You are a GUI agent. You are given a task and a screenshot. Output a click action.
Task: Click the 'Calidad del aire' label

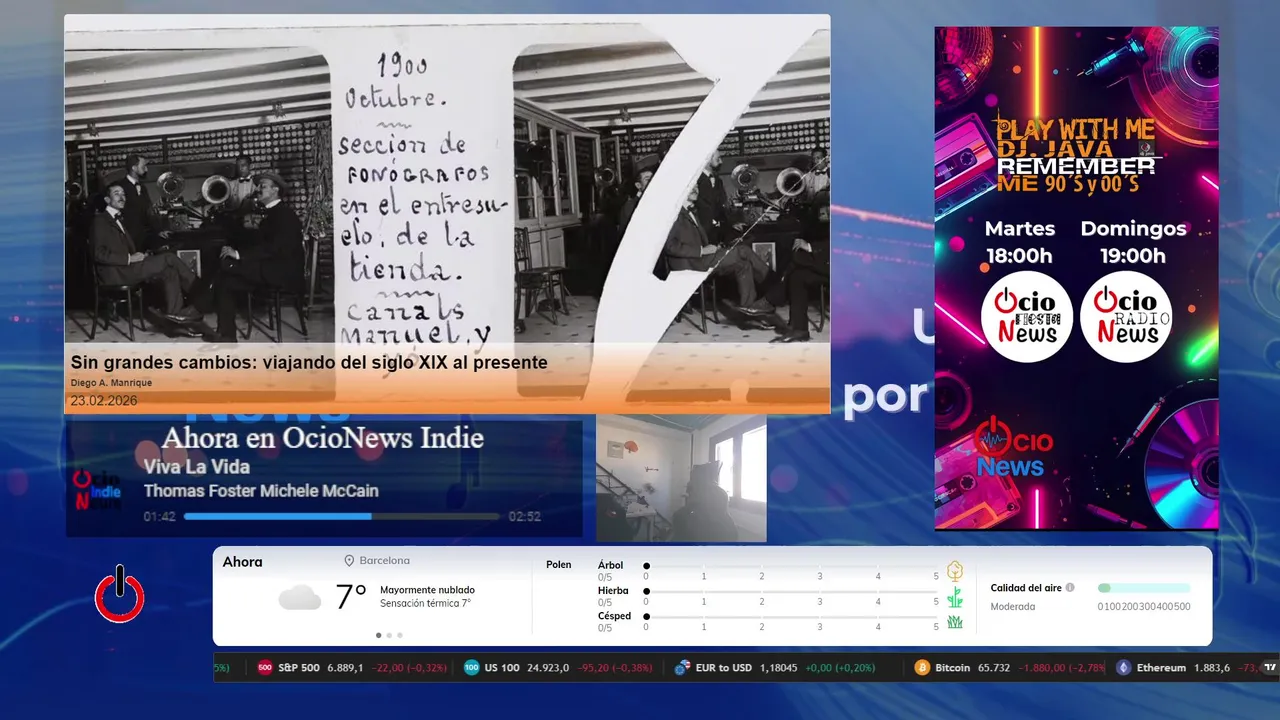1026,588
